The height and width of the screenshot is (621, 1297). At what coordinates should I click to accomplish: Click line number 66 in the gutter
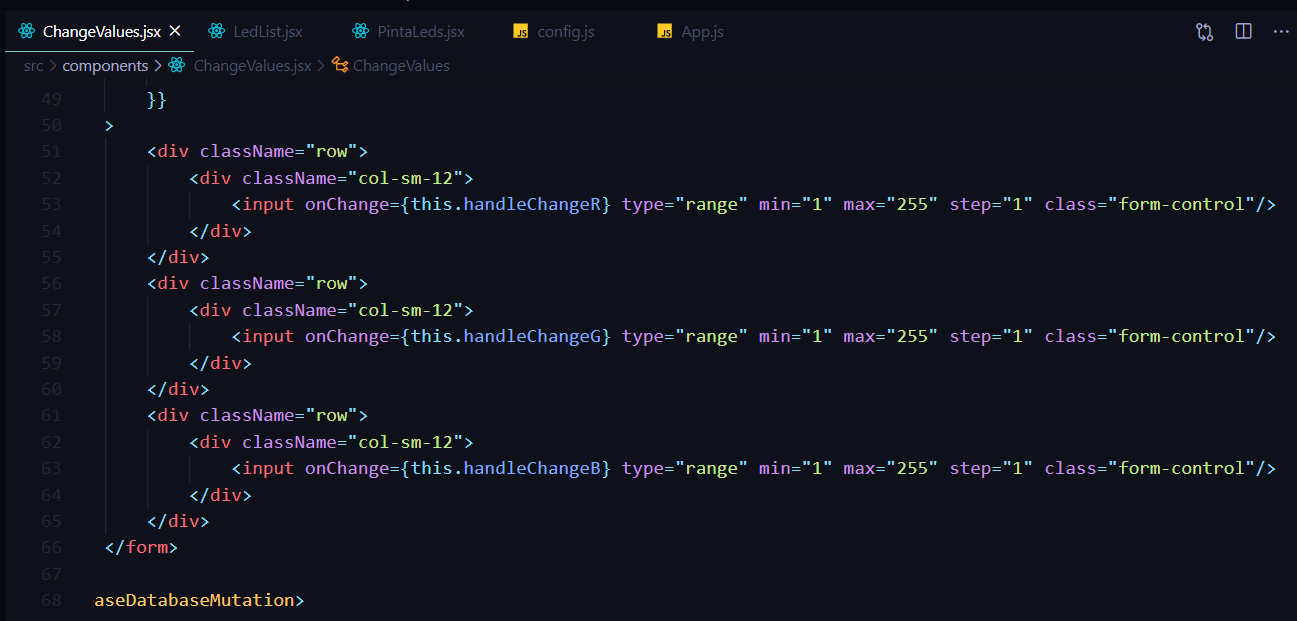[x=53, y=547]
